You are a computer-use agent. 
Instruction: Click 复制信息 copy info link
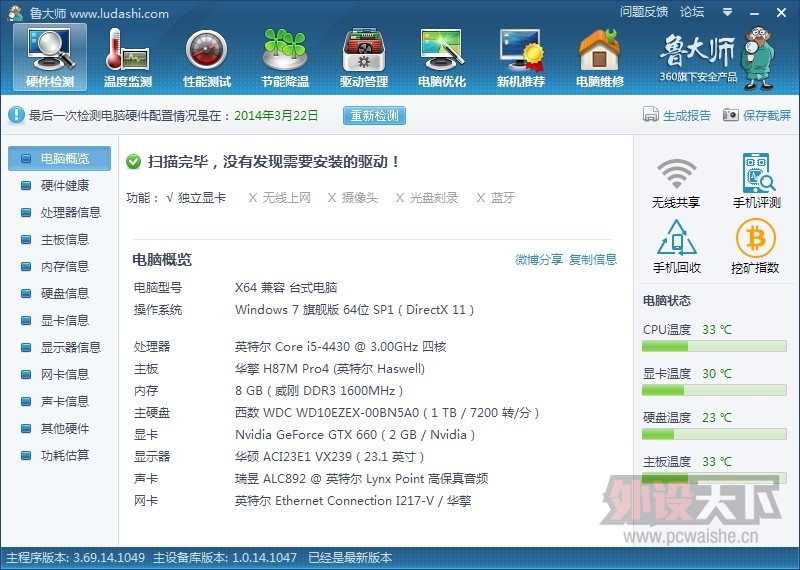593,259
